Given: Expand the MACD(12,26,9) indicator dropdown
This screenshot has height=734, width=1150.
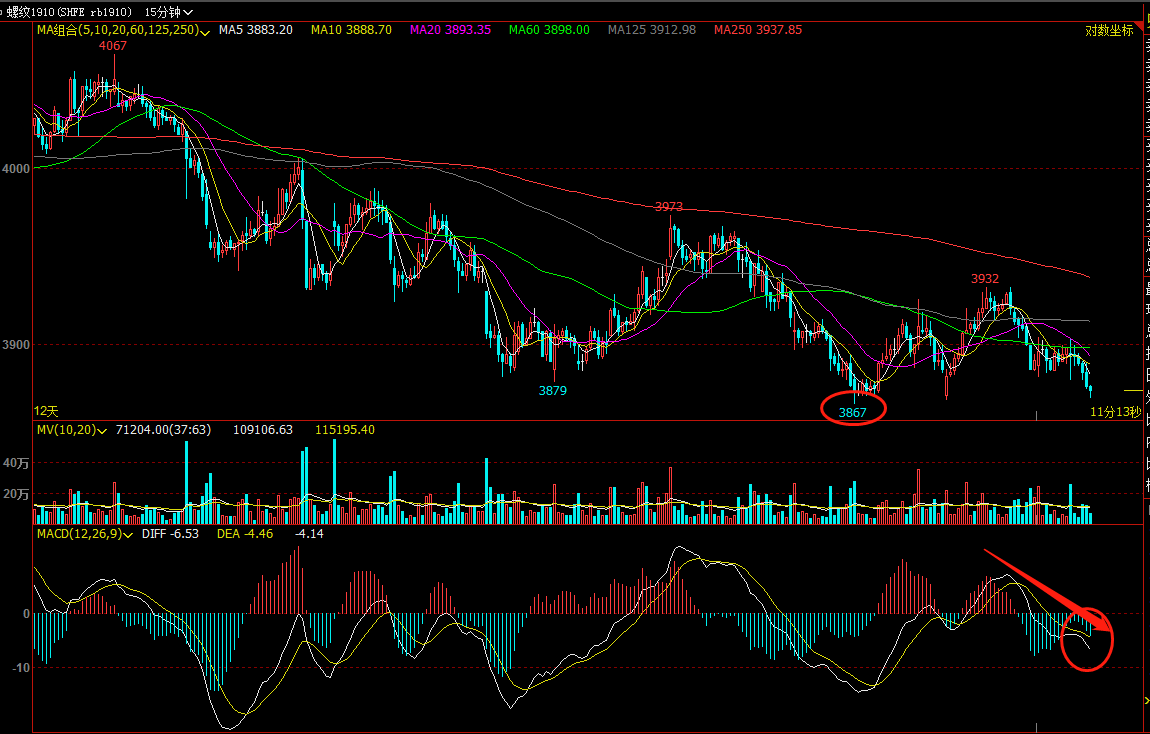Looking at the screenshot, I should point(128,535).
